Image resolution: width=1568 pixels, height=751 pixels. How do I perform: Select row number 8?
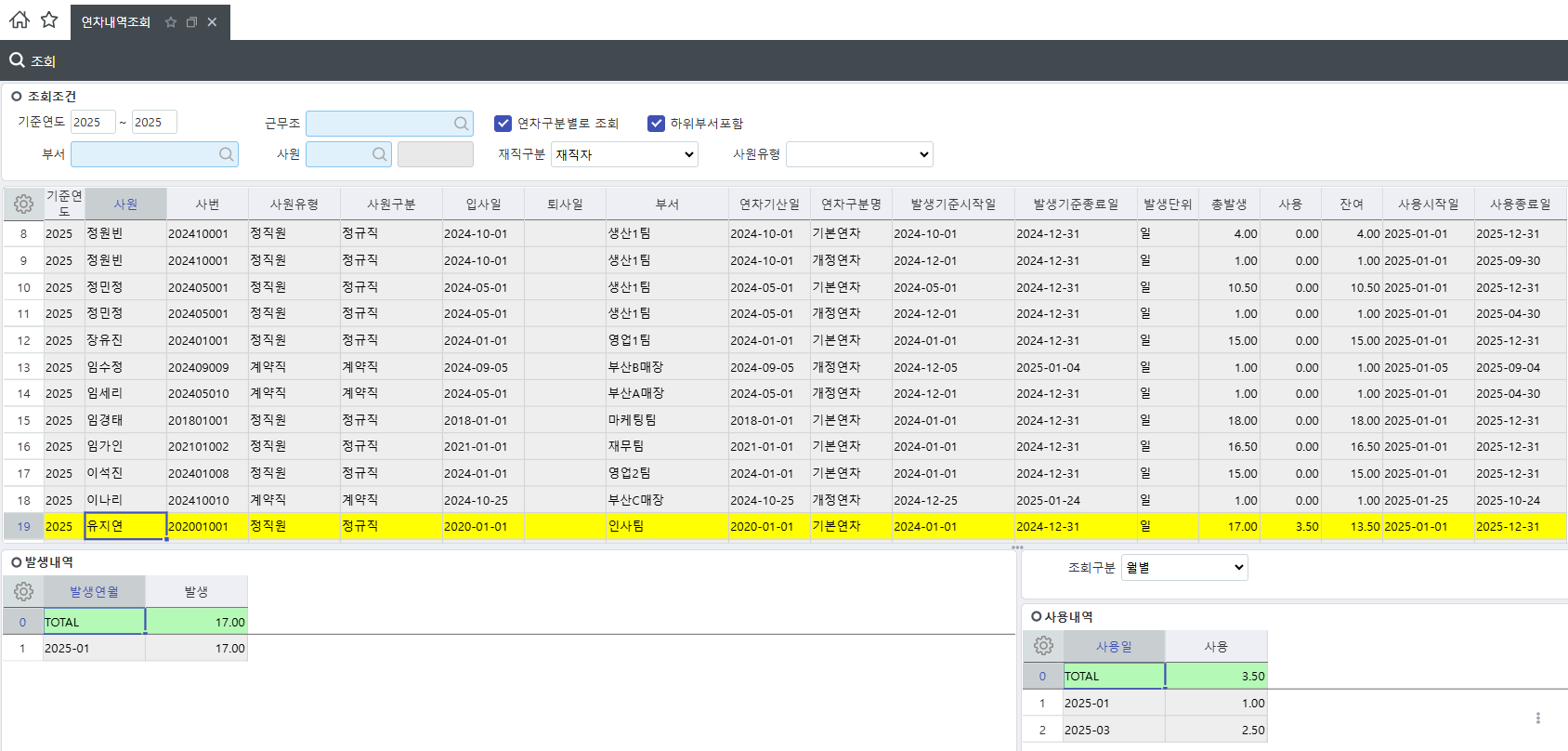23,233
